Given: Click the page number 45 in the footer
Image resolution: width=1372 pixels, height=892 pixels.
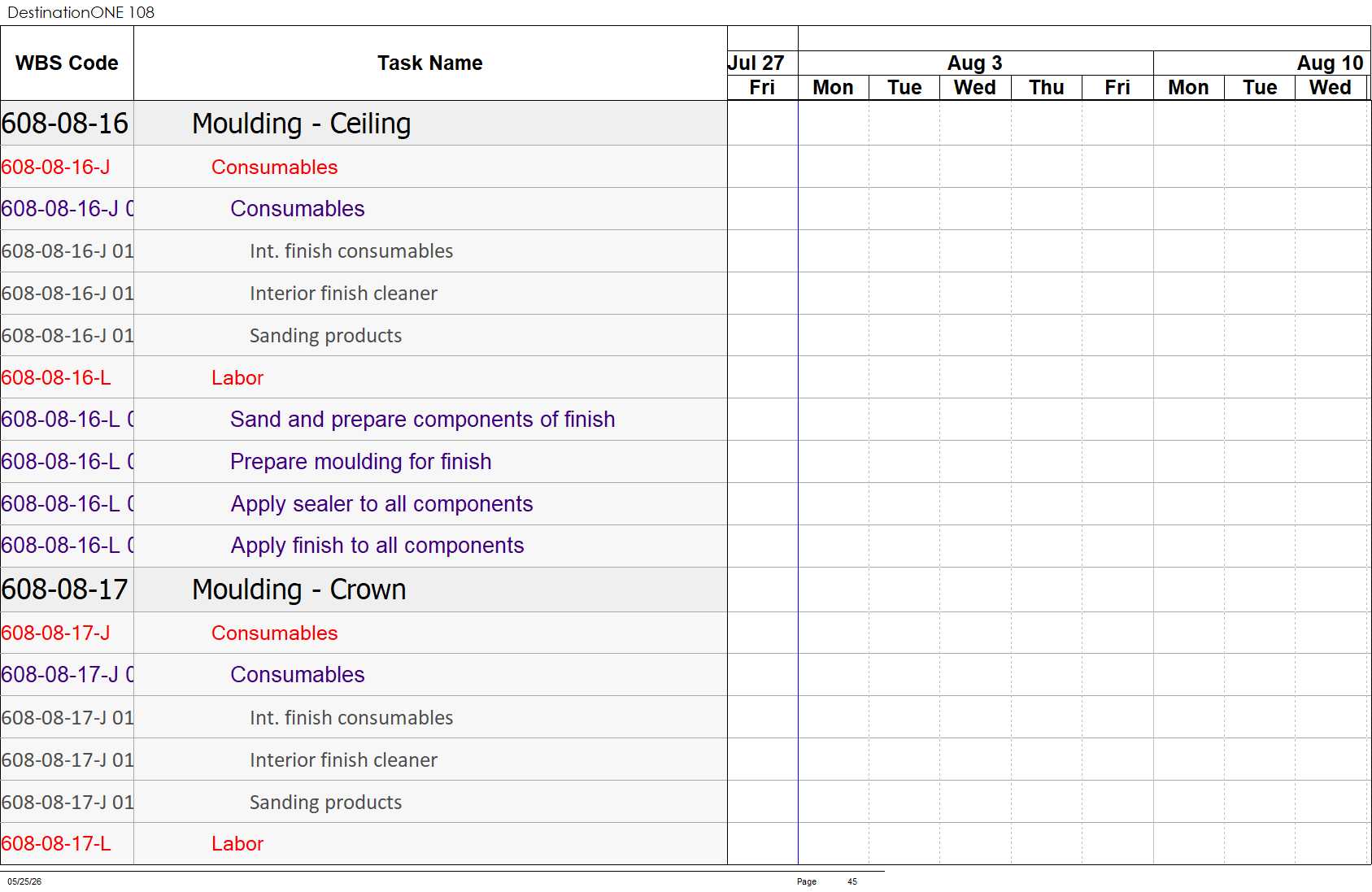Looking at the screenshot, I should click(x=852, y=881).
